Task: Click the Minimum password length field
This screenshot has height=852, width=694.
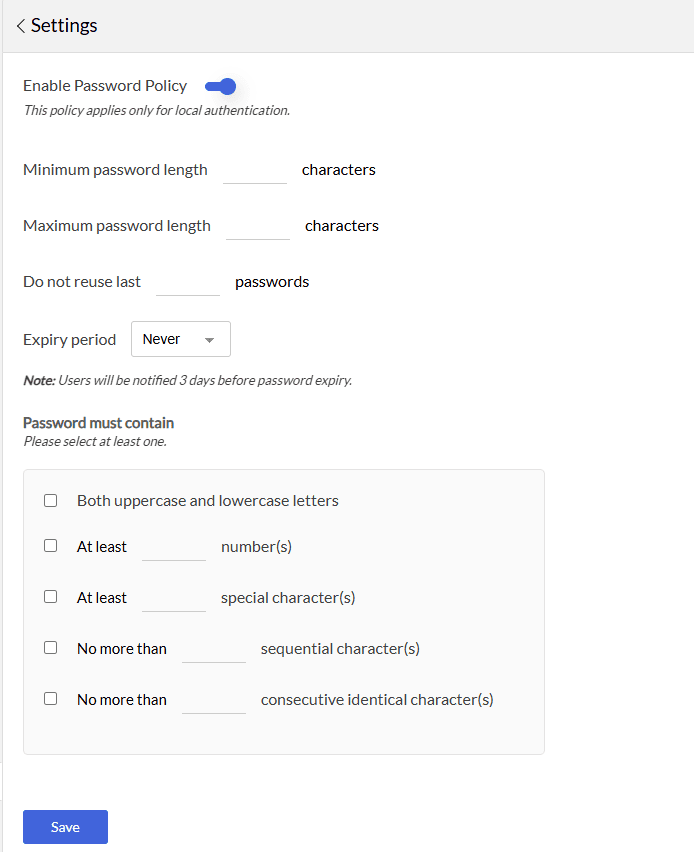Action: pyautogui.click(x=255, y=170)
